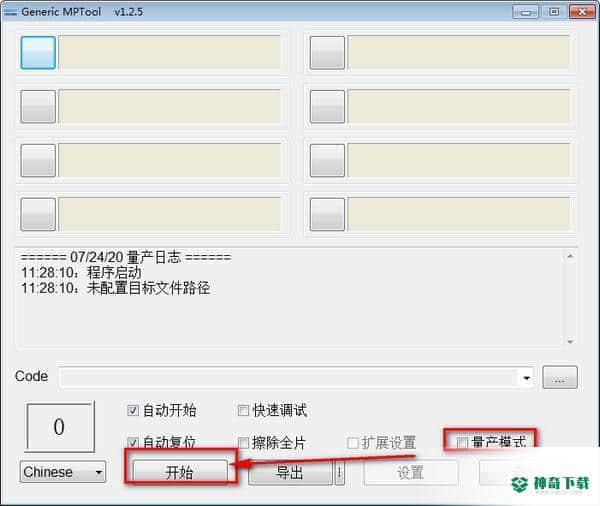Toggle the 自动复位 checkbox
Viewport: 600px width, 506px height.
133,443
